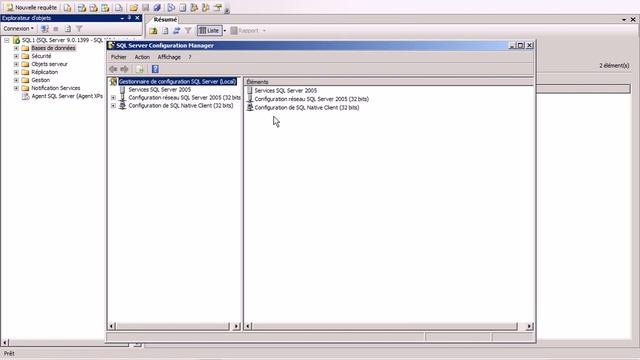The height and width of the screenshot is (360, 640).
Task: Click the Back arrow in Configuration Manager toolbar
Action: click(113, 69)
